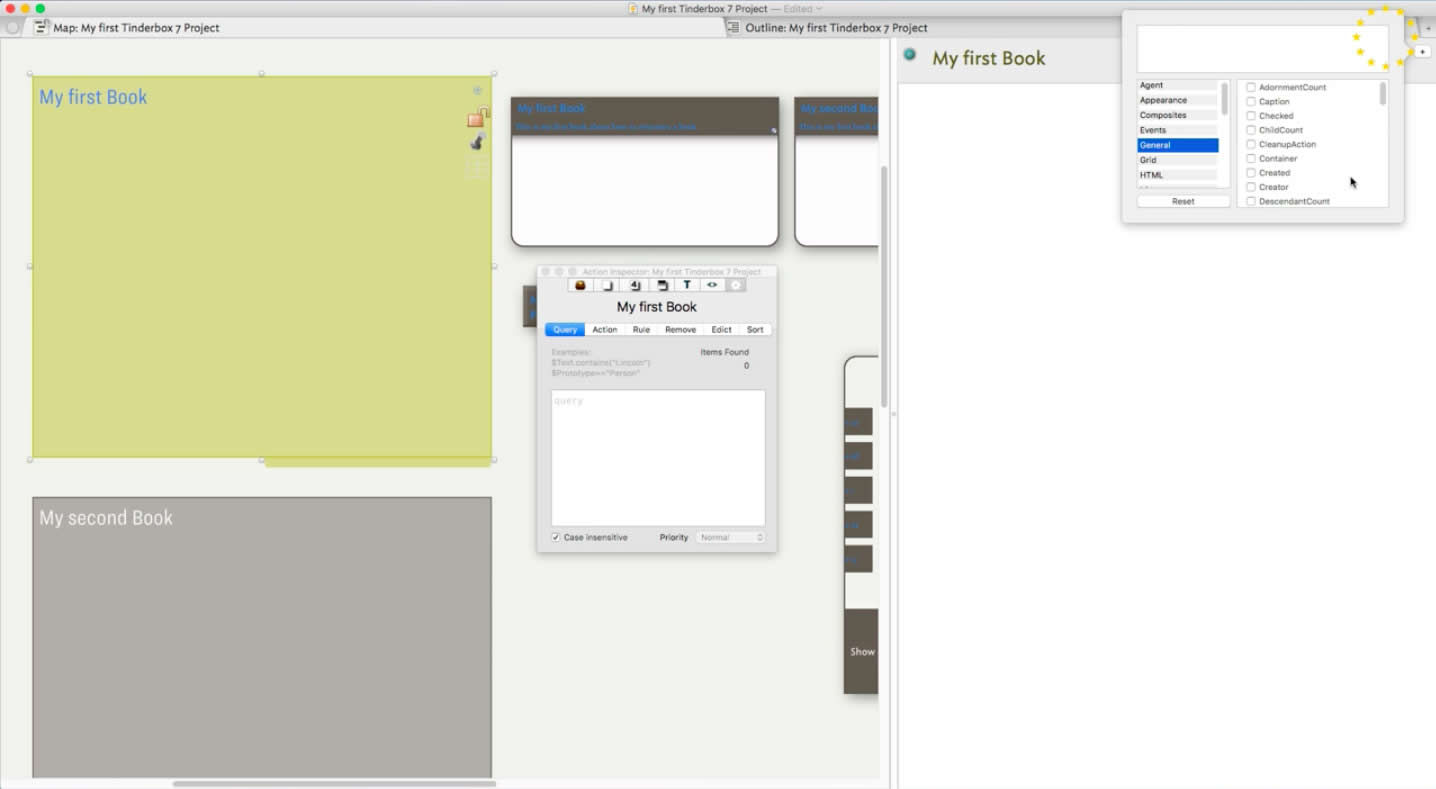Check the DescendantCount attribute
The height and width of the screenshot is (789, 1436).
[x=1251, y=201]
